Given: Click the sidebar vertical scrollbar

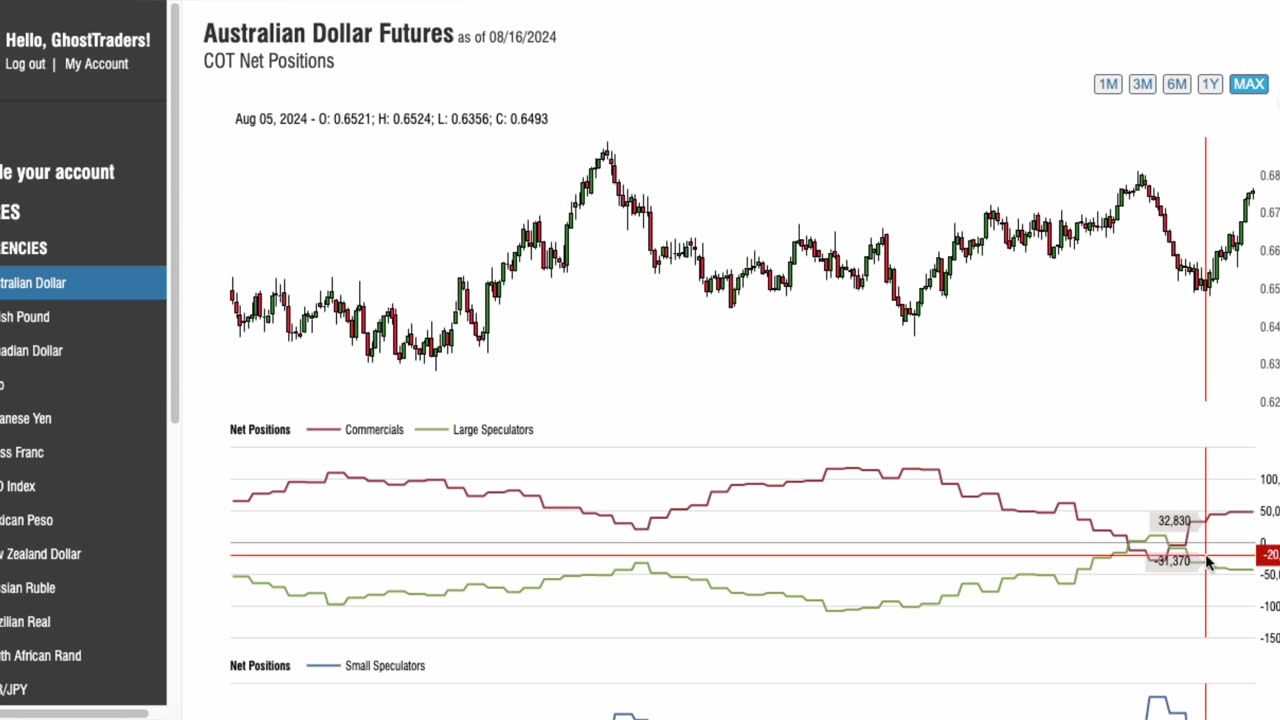Looking at the screenshot, I should [x=175, y=212].
